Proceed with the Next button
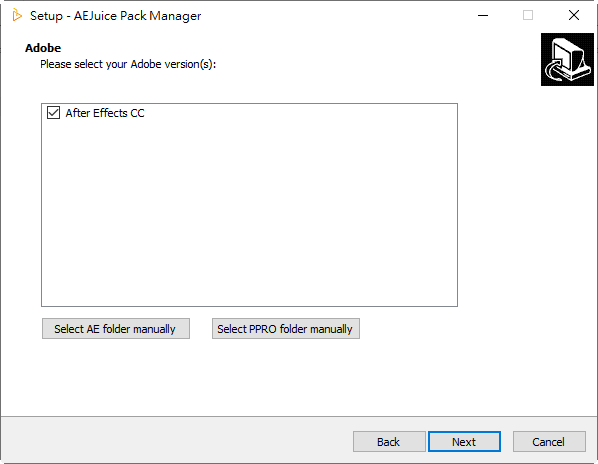Screen dimensions: 598x464 [464, 442]
